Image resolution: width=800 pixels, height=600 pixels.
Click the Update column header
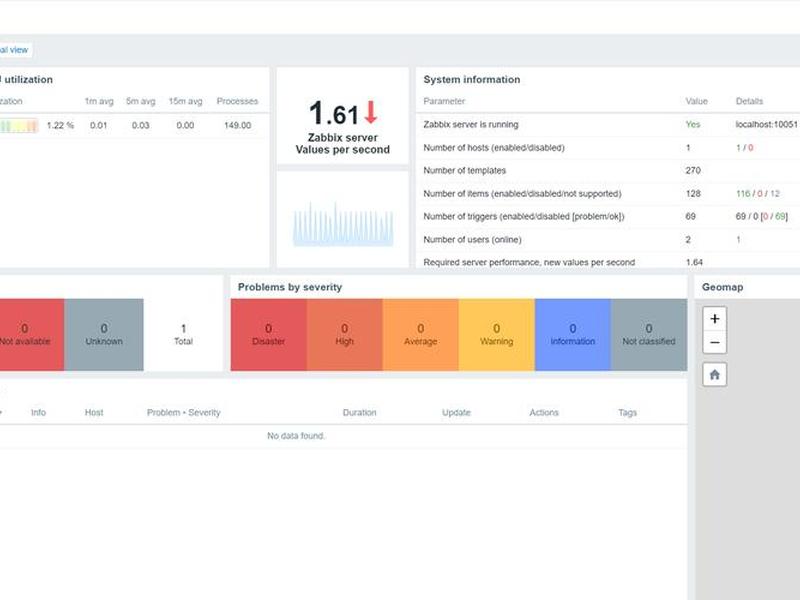pyautogui.click(x=456, y=412)
